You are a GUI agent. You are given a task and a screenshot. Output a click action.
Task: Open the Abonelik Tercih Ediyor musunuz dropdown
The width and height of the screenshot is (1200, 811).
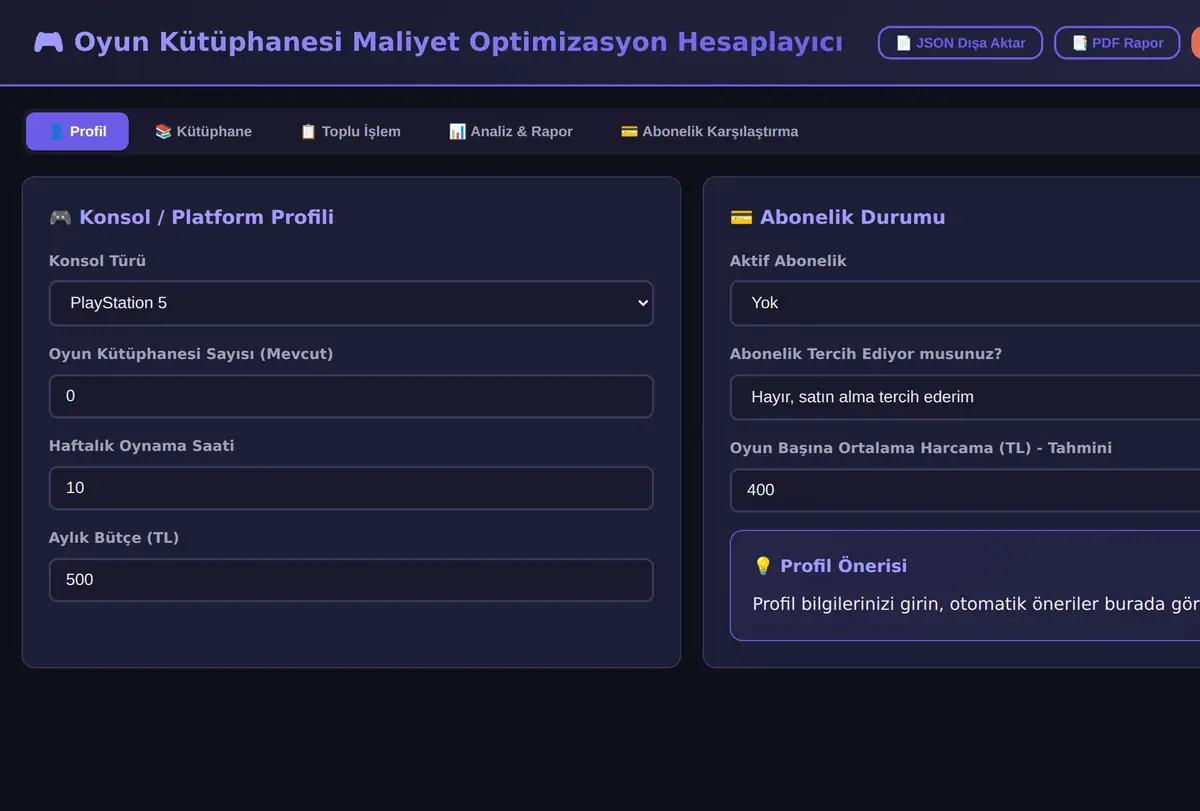pyautogui.click(x=965, y=397)
